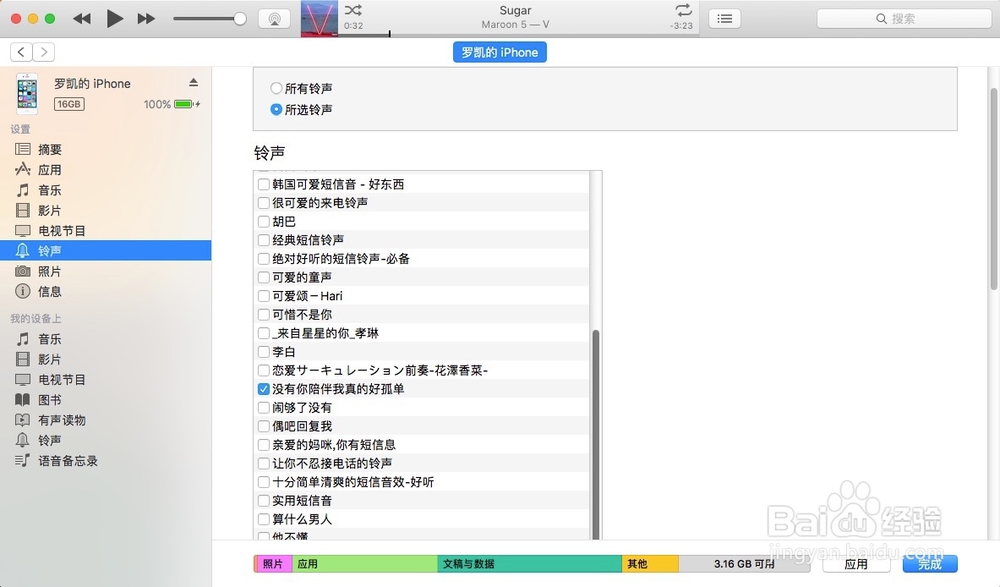Click the ringtone list scrollbar
This screenshot has height=587, width=1000.
tap(596, 434)
